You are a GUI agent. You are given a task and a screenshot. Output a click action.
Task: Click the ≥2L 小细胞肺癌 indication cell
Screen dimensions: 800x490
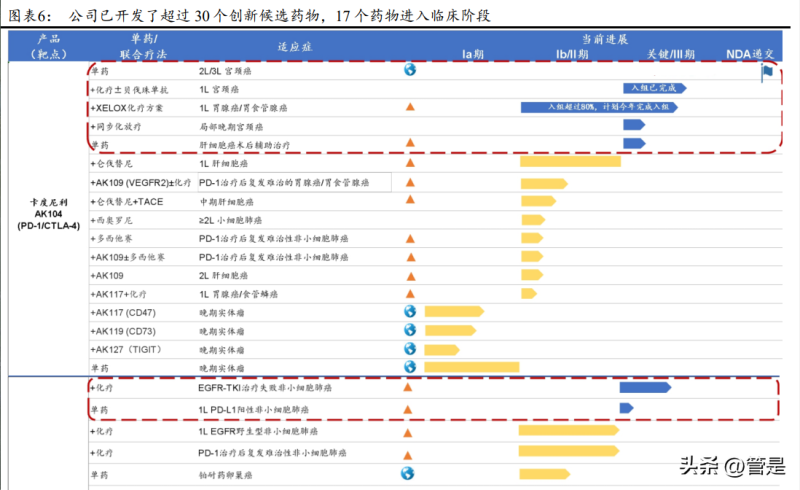231,220
